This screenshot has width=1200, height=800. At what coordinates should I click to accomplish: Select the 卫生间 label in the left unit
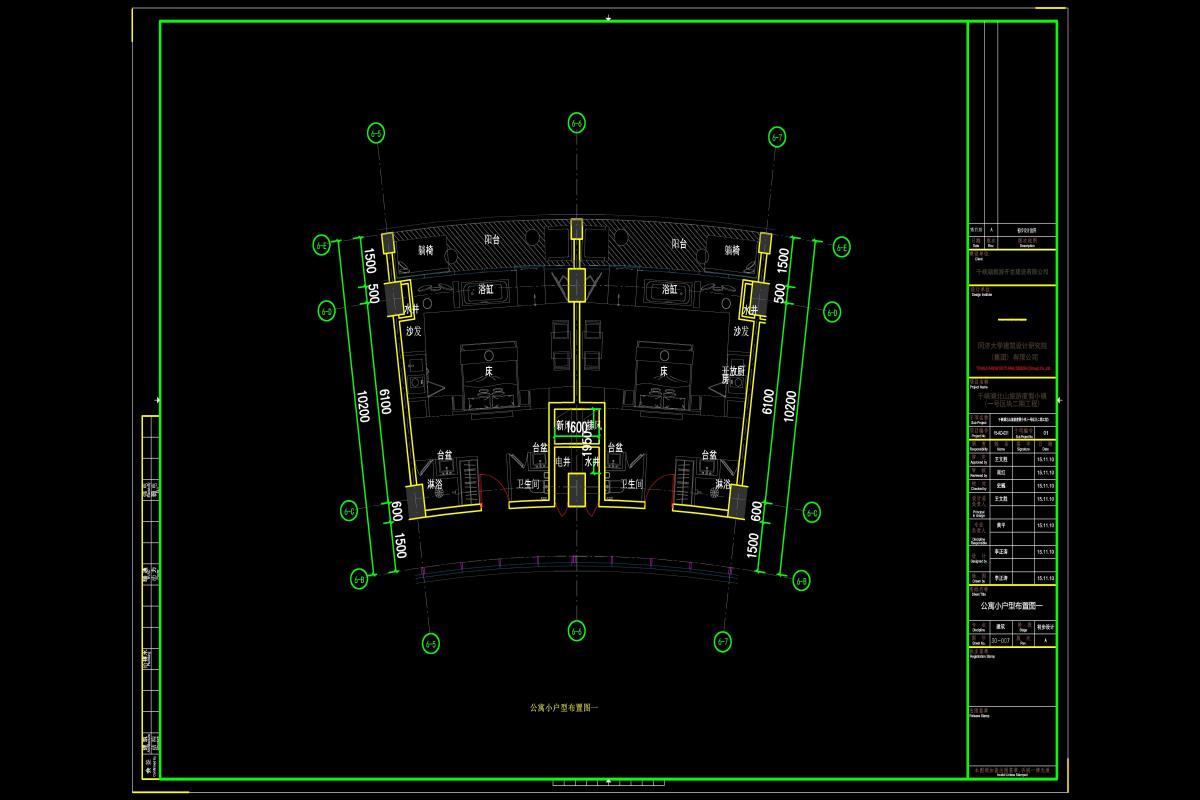[x=528, y=484]
